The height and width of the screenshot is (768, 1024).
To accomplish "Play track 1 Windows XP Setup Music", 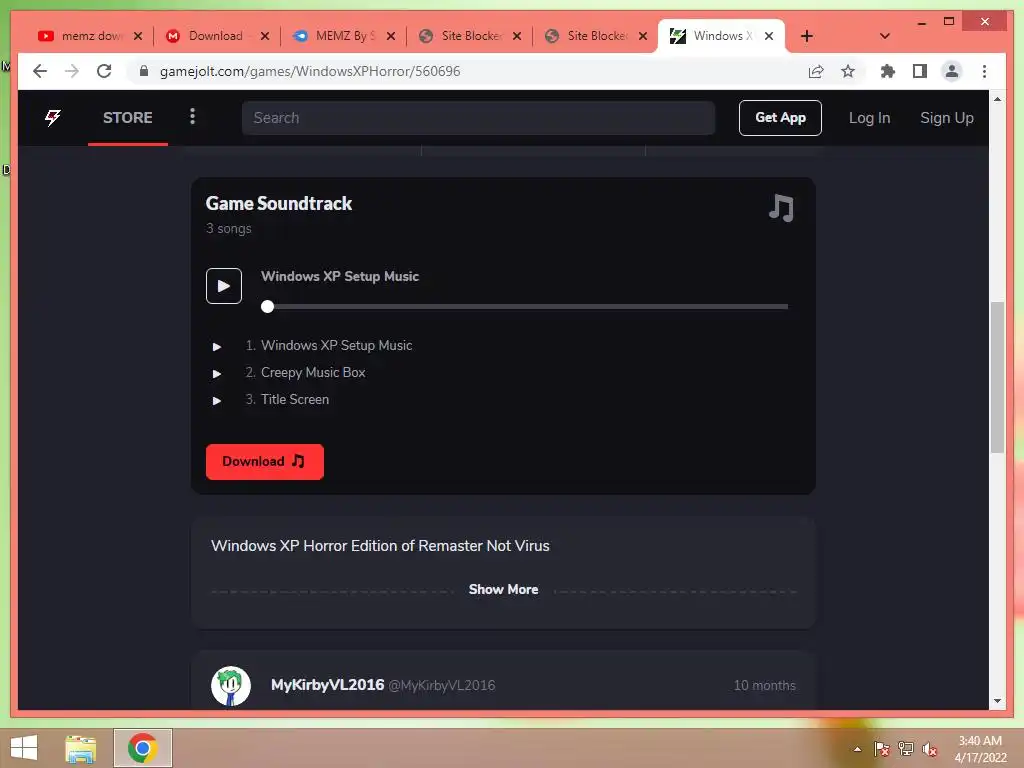I will click(217, 347).
